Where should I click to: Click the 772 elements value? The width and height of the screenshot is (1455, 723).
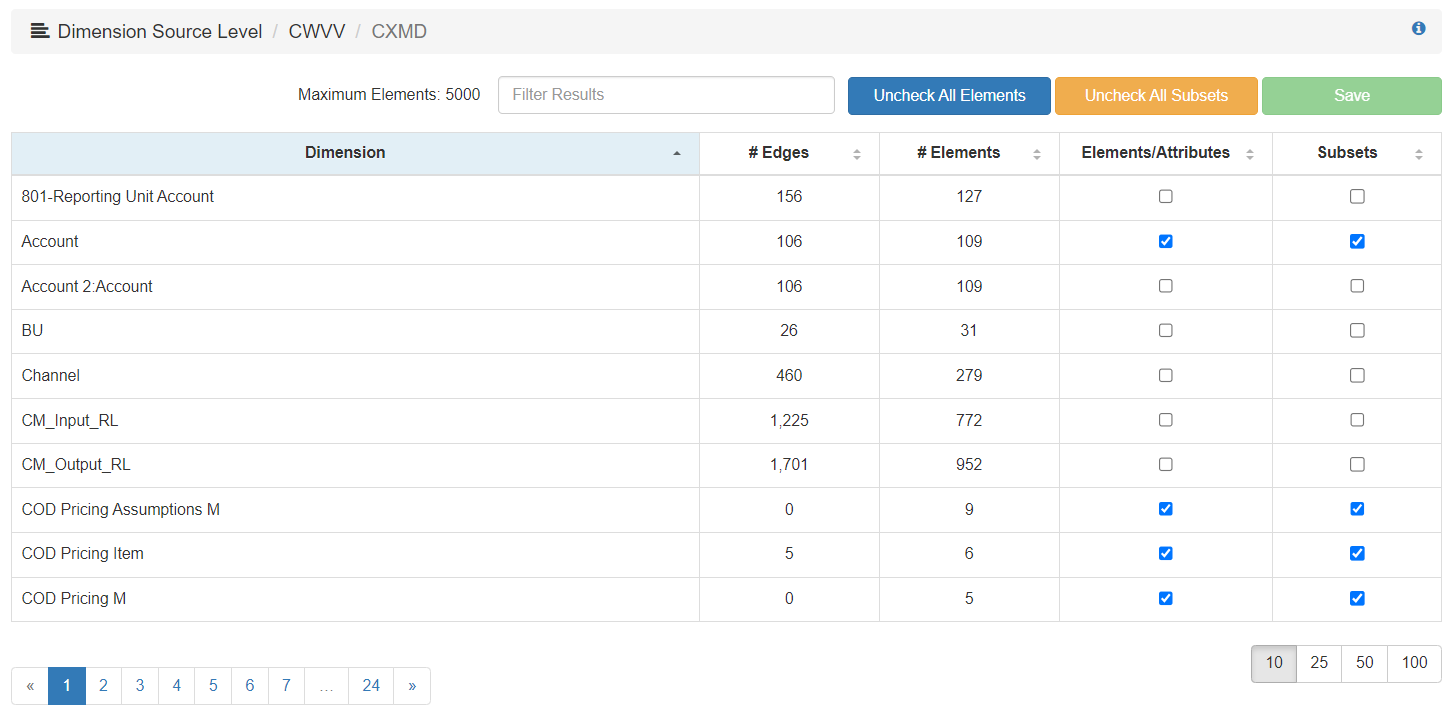(969, 420)
